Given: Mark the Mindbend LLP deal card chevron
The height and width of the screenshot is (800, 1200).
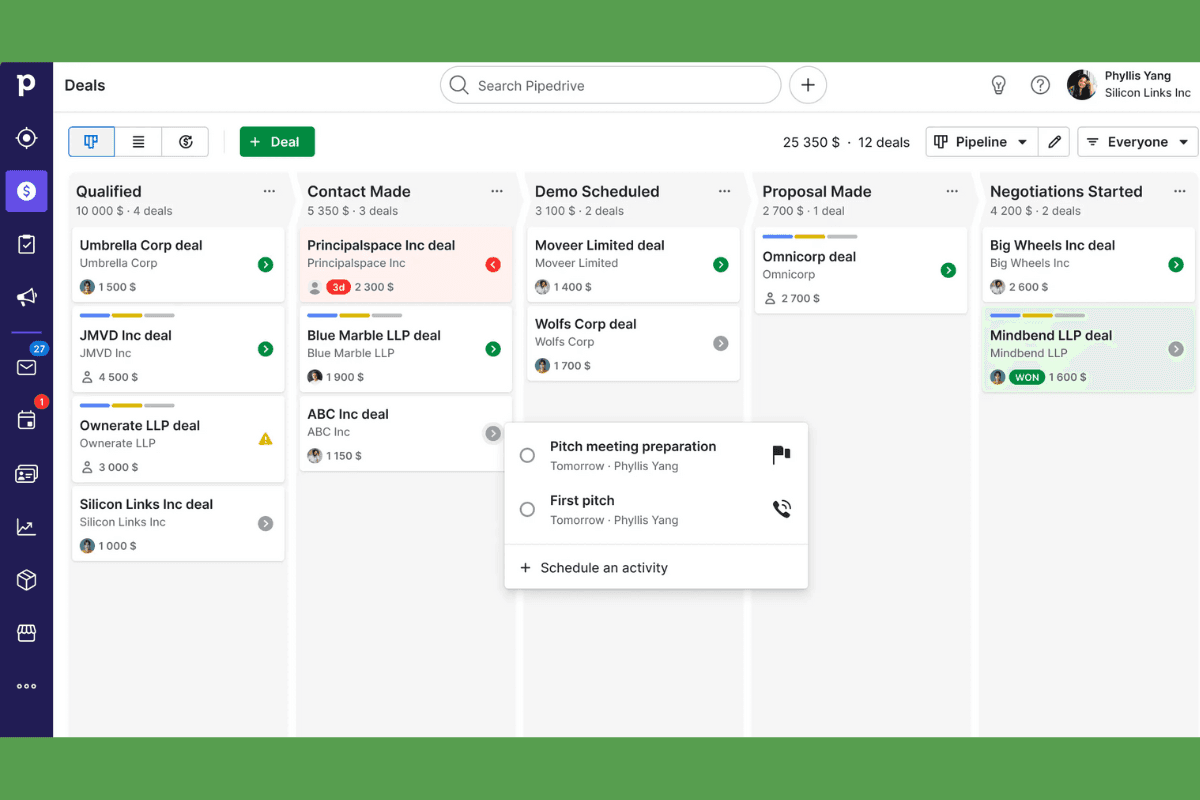Looking at the screenshot, I should (x=1176, y=350).
